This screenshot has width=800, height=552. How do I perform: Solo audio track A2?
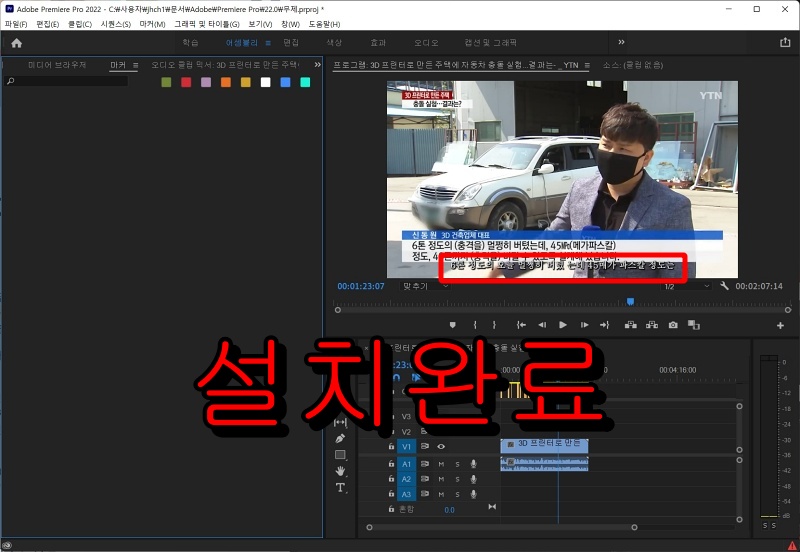(457, 479)
